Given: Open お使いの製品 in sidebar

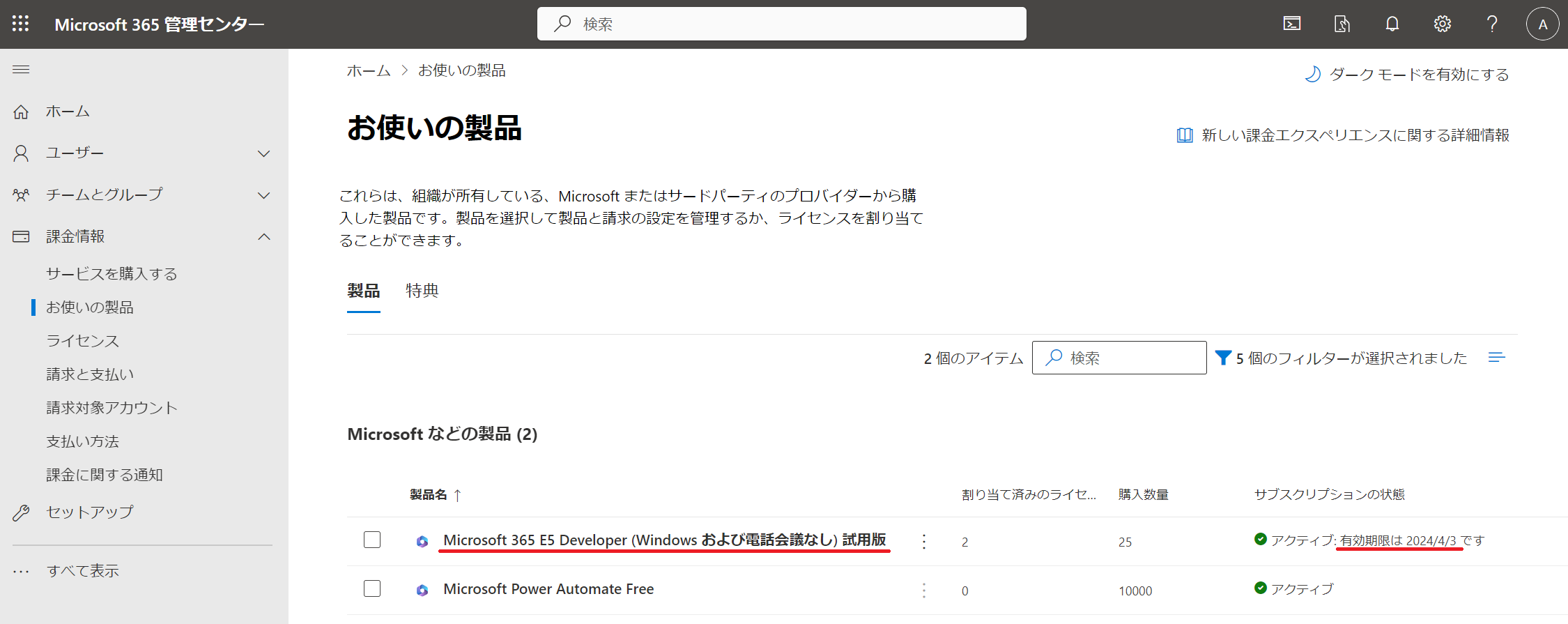Looking at the screenshot, I should click(90, 307).
